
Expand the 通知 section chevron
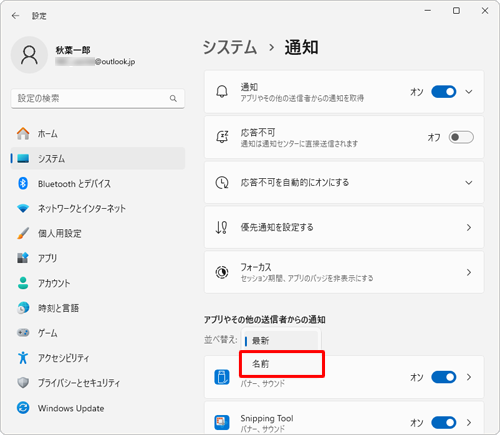point(469,92)
